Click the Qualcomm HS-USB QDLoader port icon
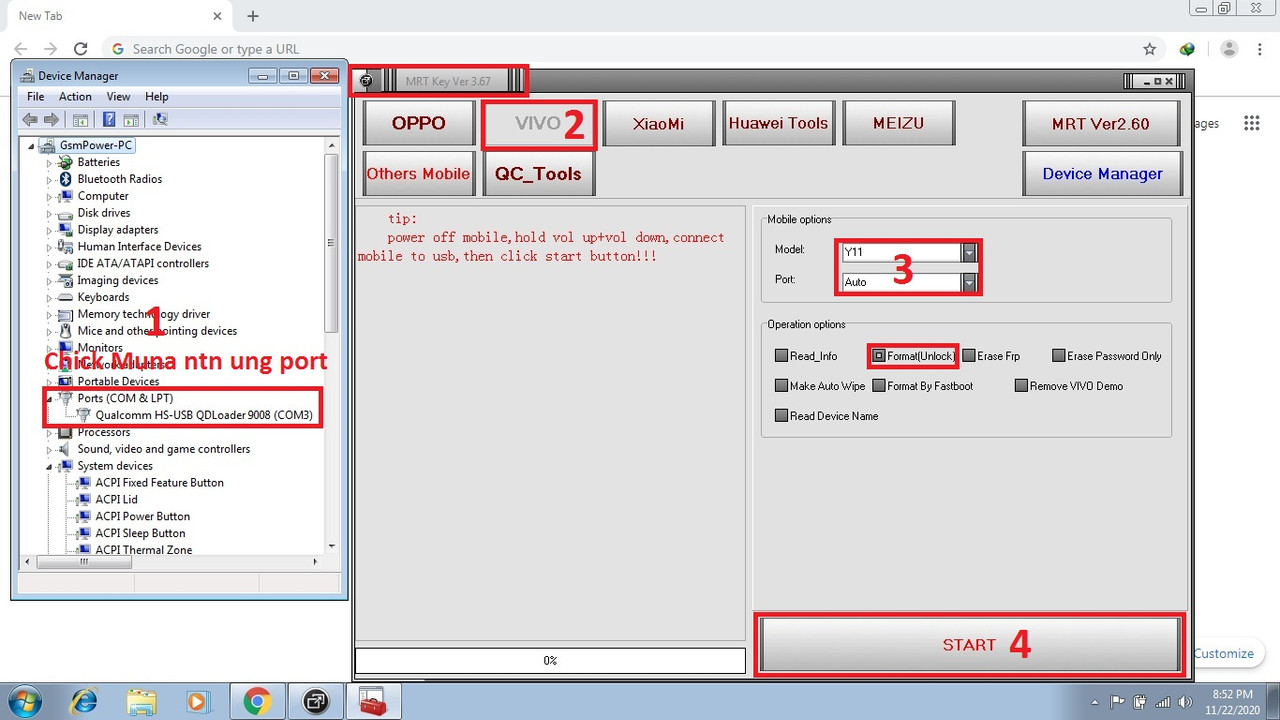This screenshot has width=1280, height=720. click(x=84, y=415)
